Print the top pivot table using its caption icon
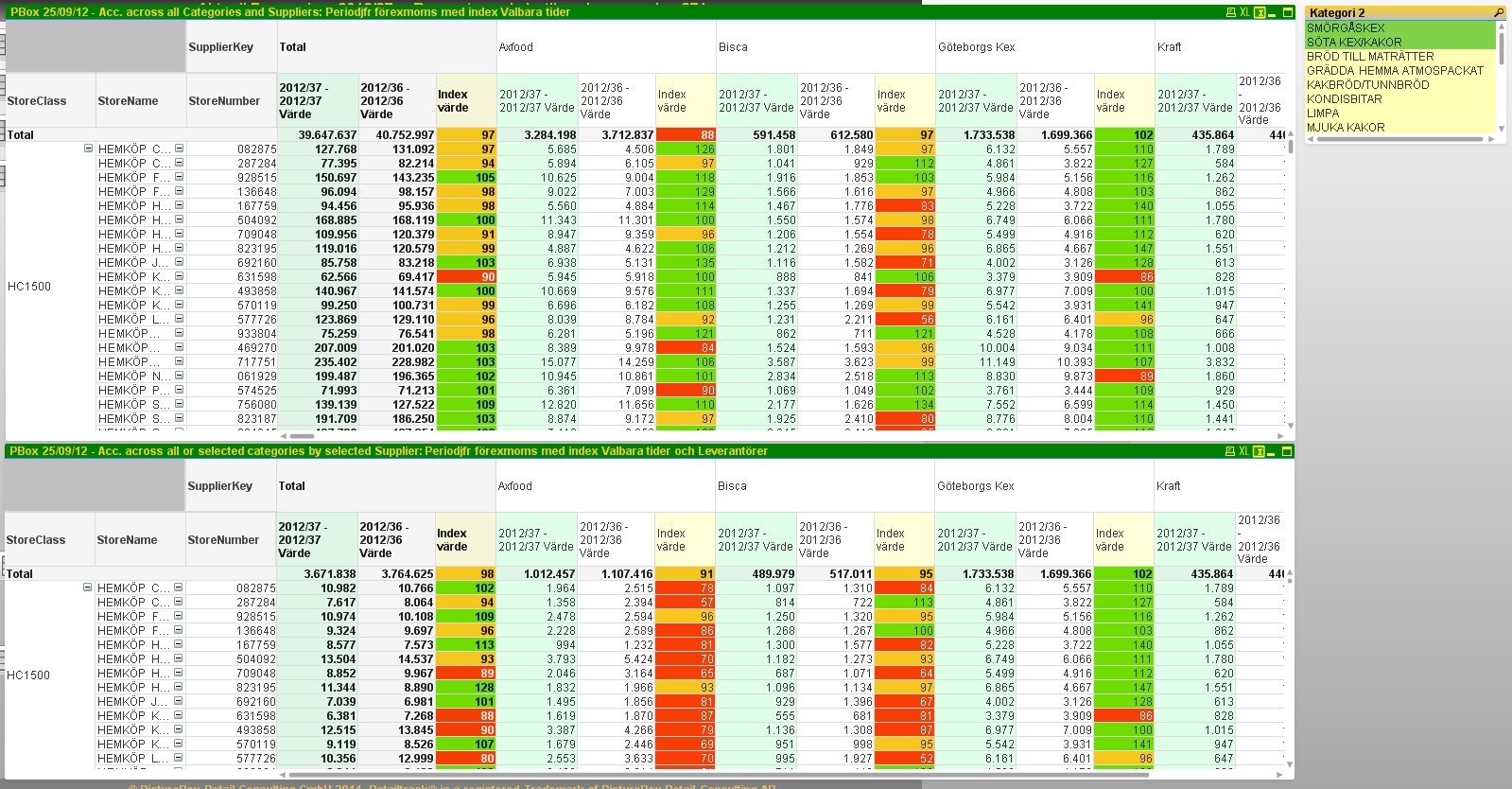 pyautogui.click(x=1230, y=12)
